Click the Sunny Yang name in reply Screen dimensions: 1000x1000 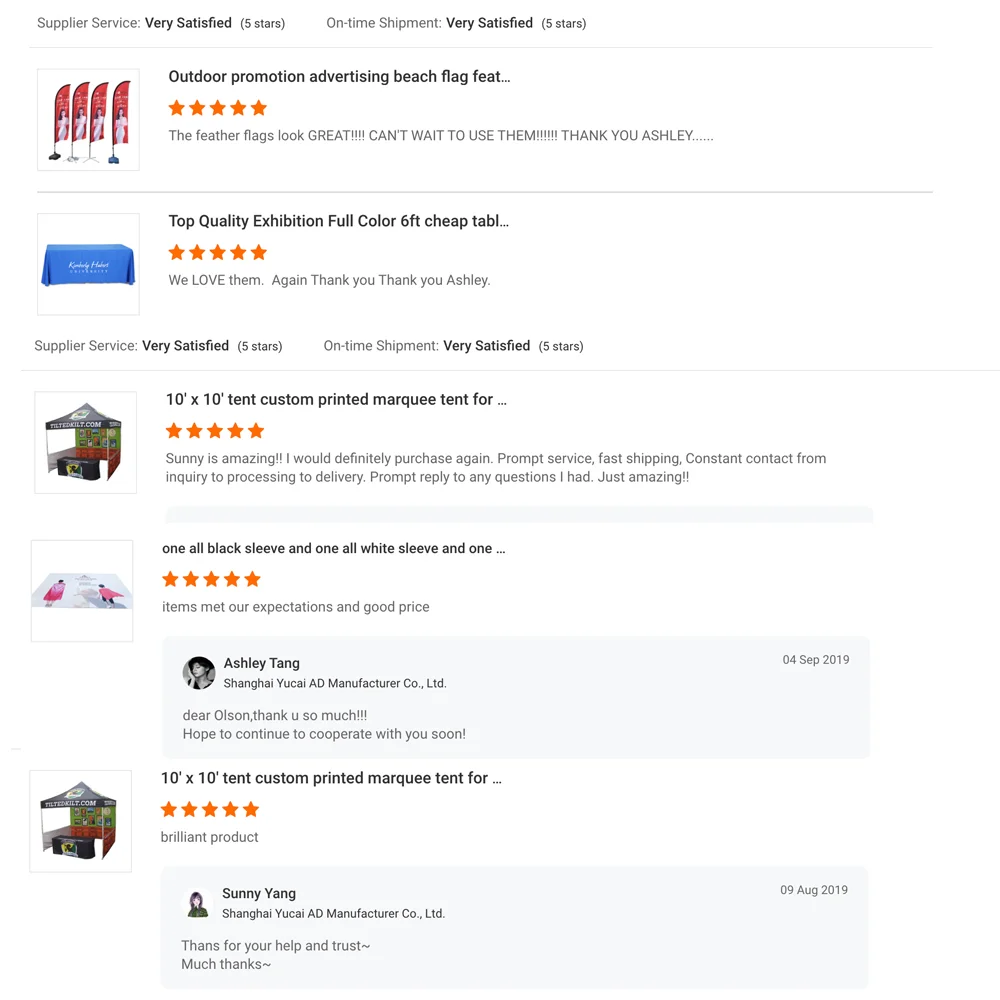259,893
